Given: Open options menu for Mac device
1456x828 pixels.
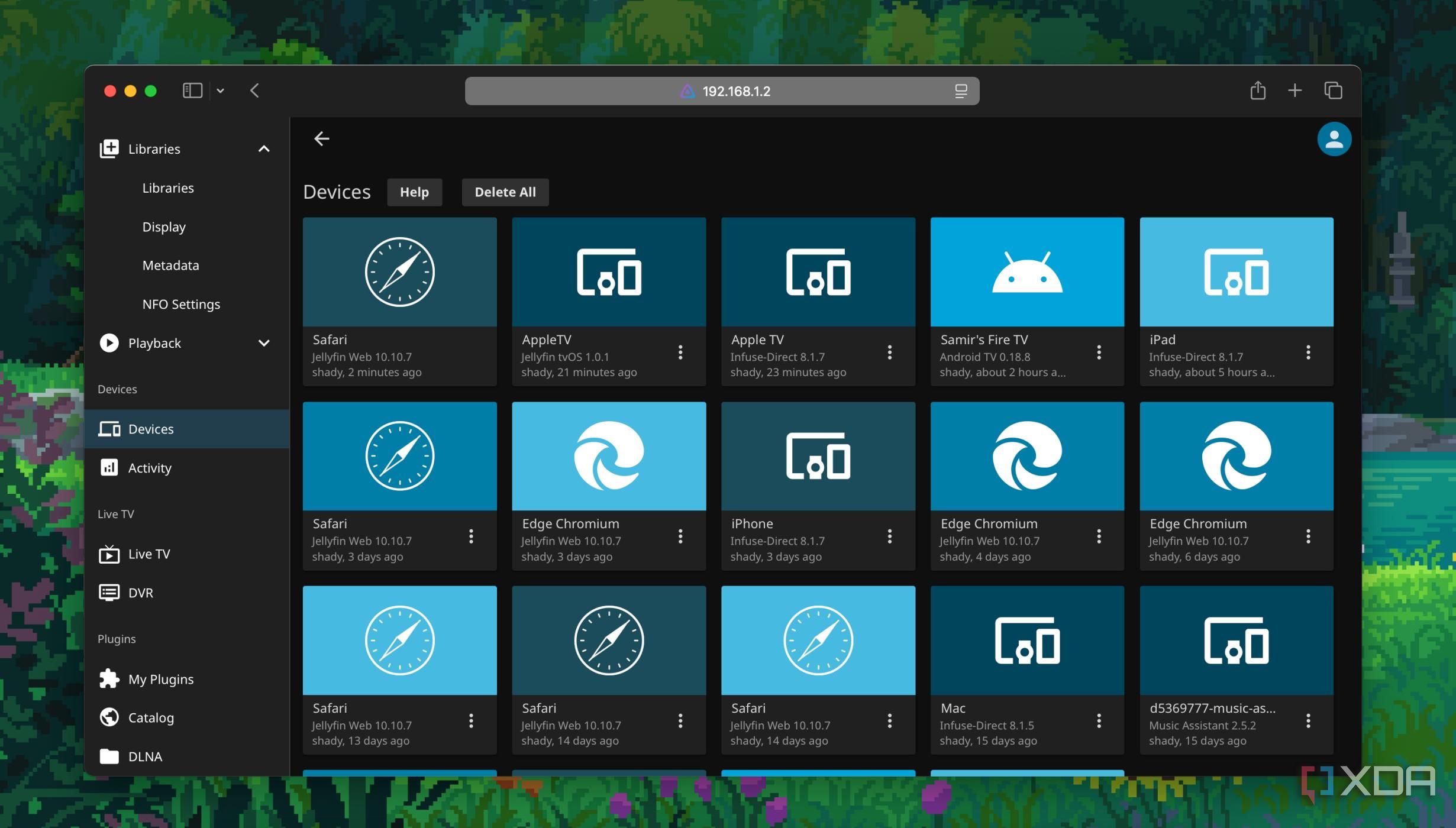Looking at the screenshot, I should (x=1099, y=721).
